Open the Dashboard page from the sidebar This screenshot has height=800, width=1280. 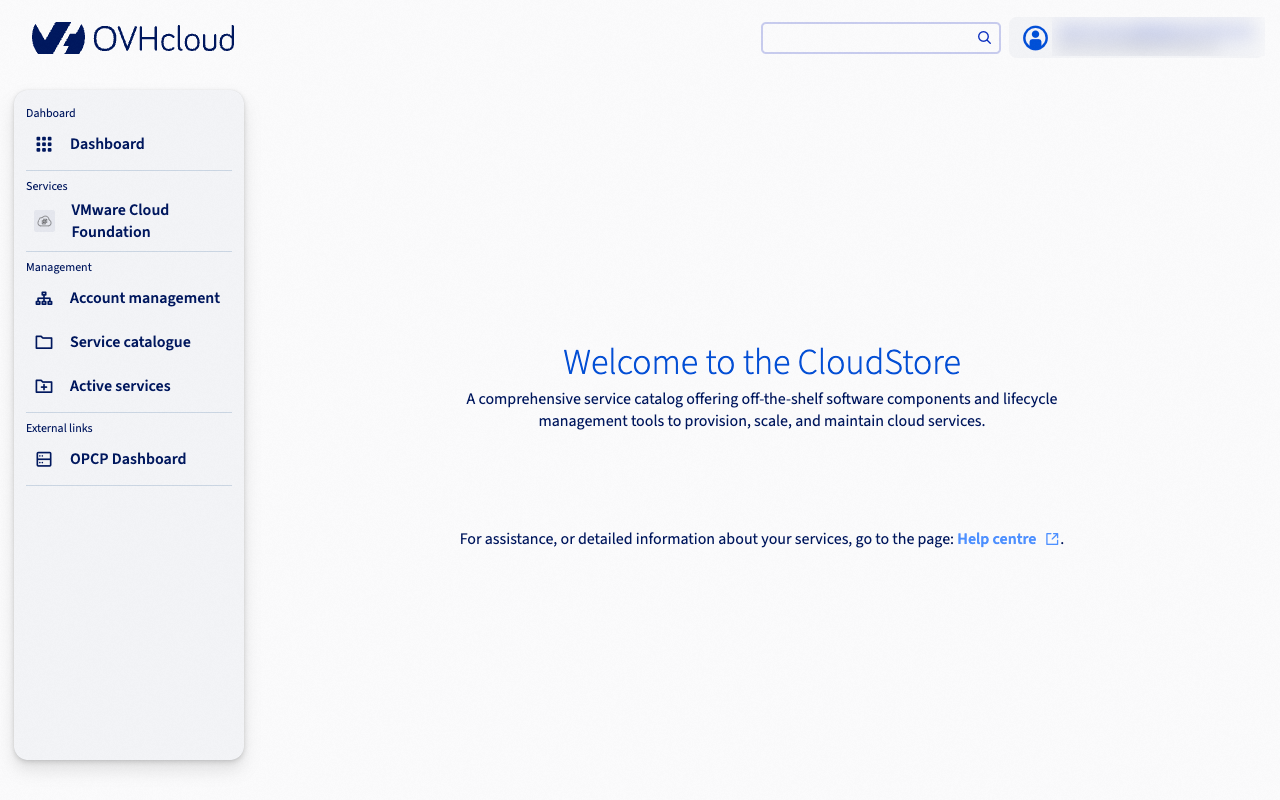coord(107,144)
